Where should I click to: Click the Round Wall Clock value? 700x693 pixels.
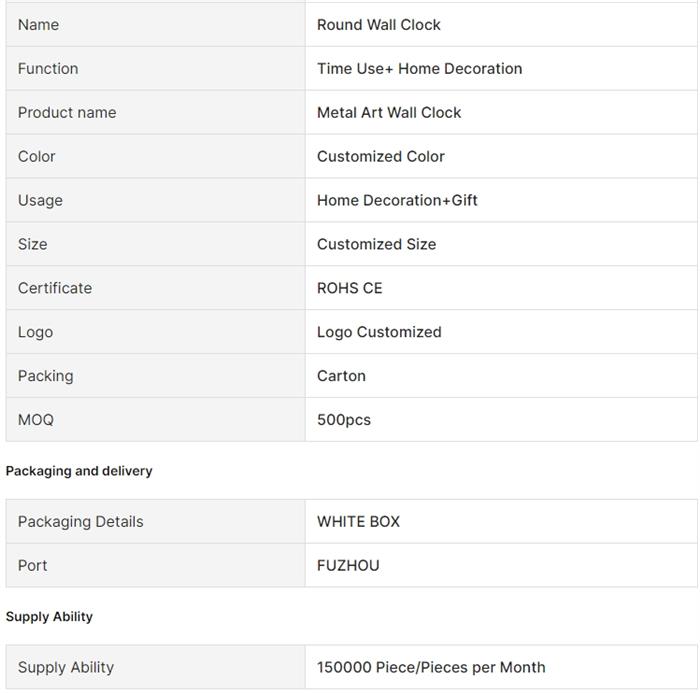pyautogui.click(x=379, y=25)
